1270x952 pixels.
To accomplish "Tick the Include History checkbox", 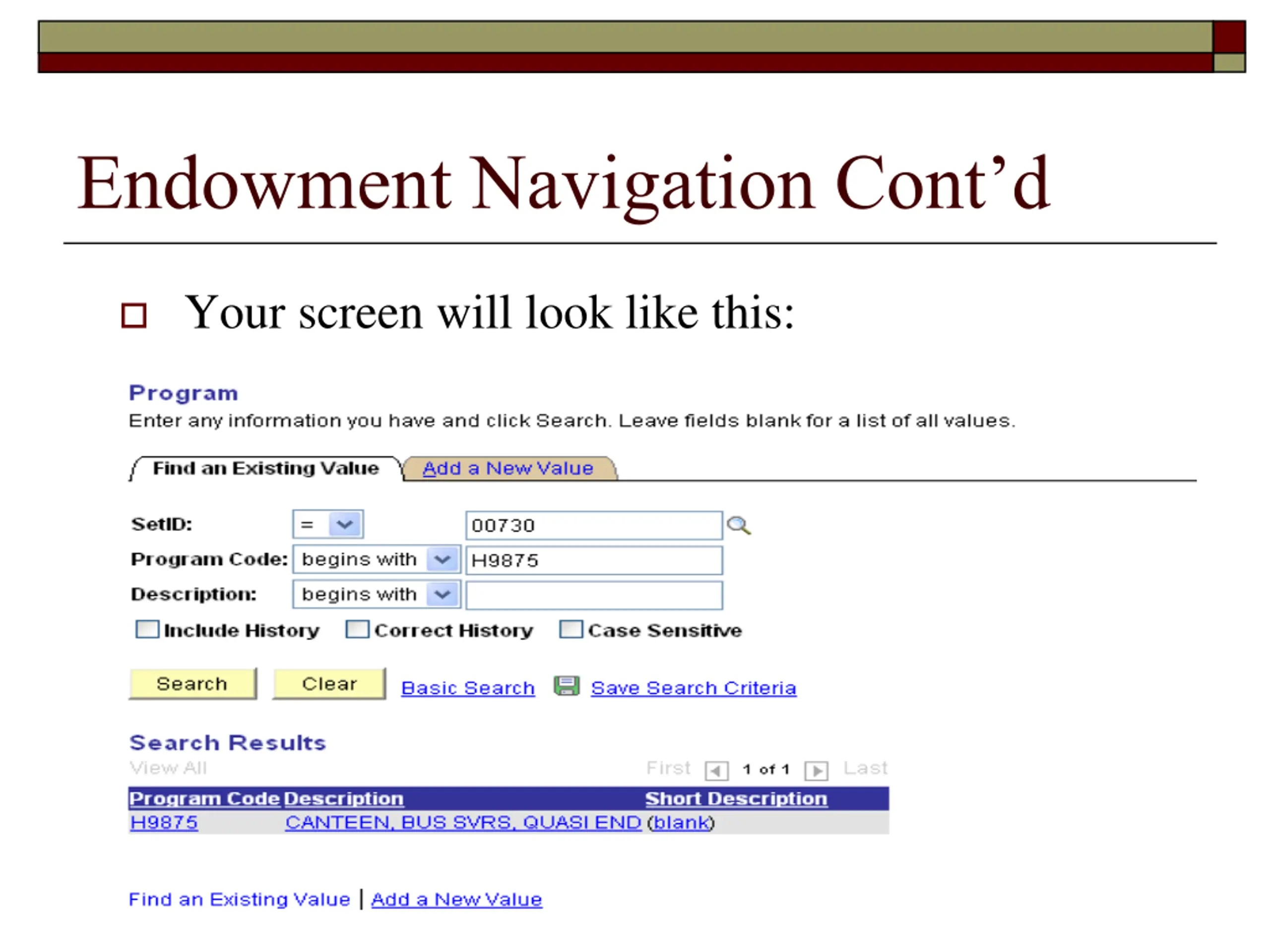I will coord(147,629).
